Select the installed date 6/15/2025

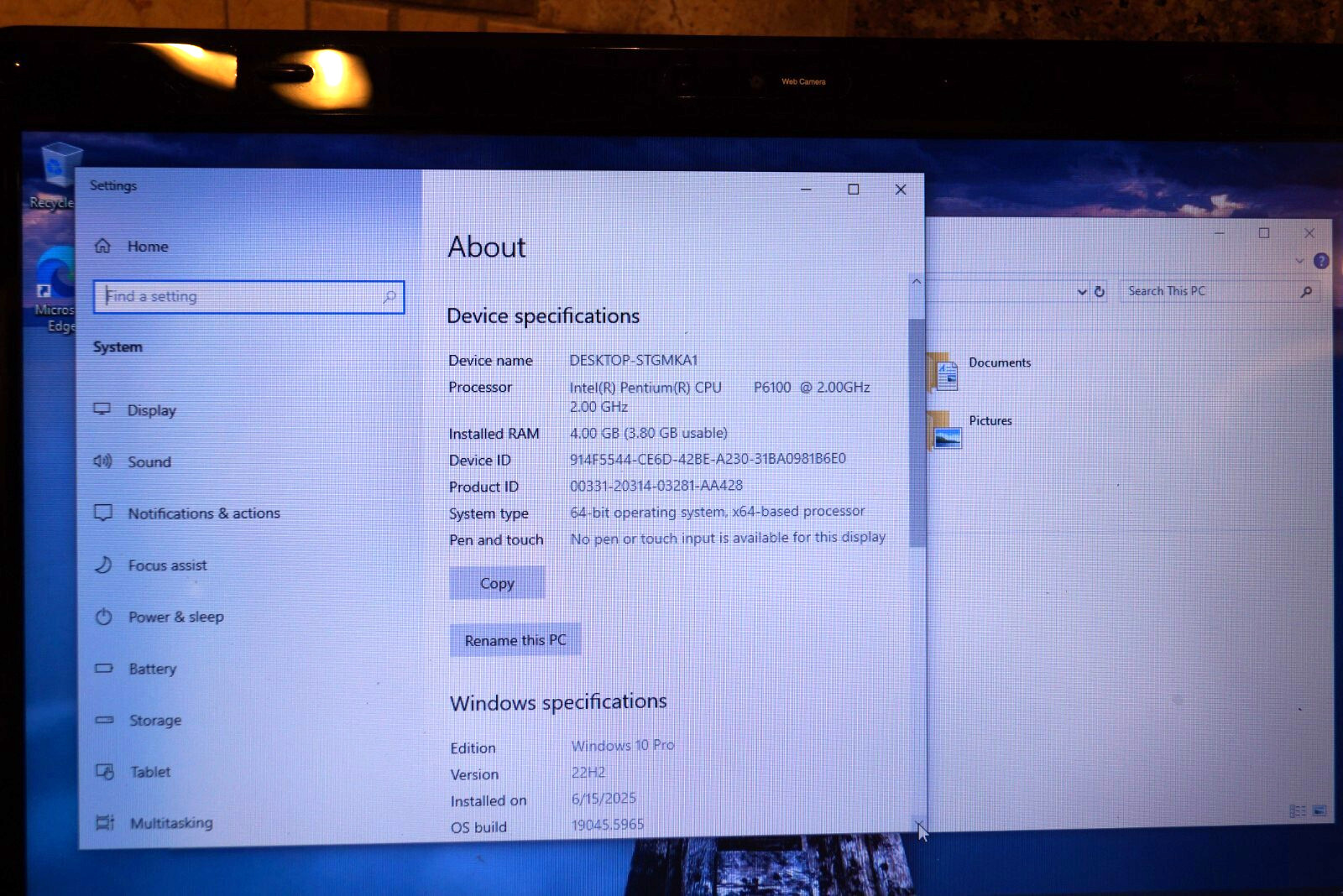click(x=604, y=799)
